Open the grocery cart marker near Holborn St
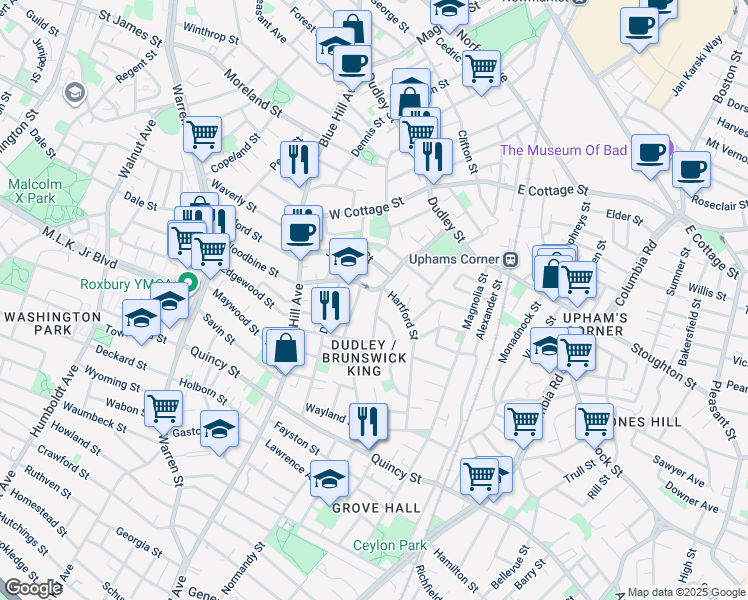748x600 pixels. pyautogui.click(x=164, y=407)
